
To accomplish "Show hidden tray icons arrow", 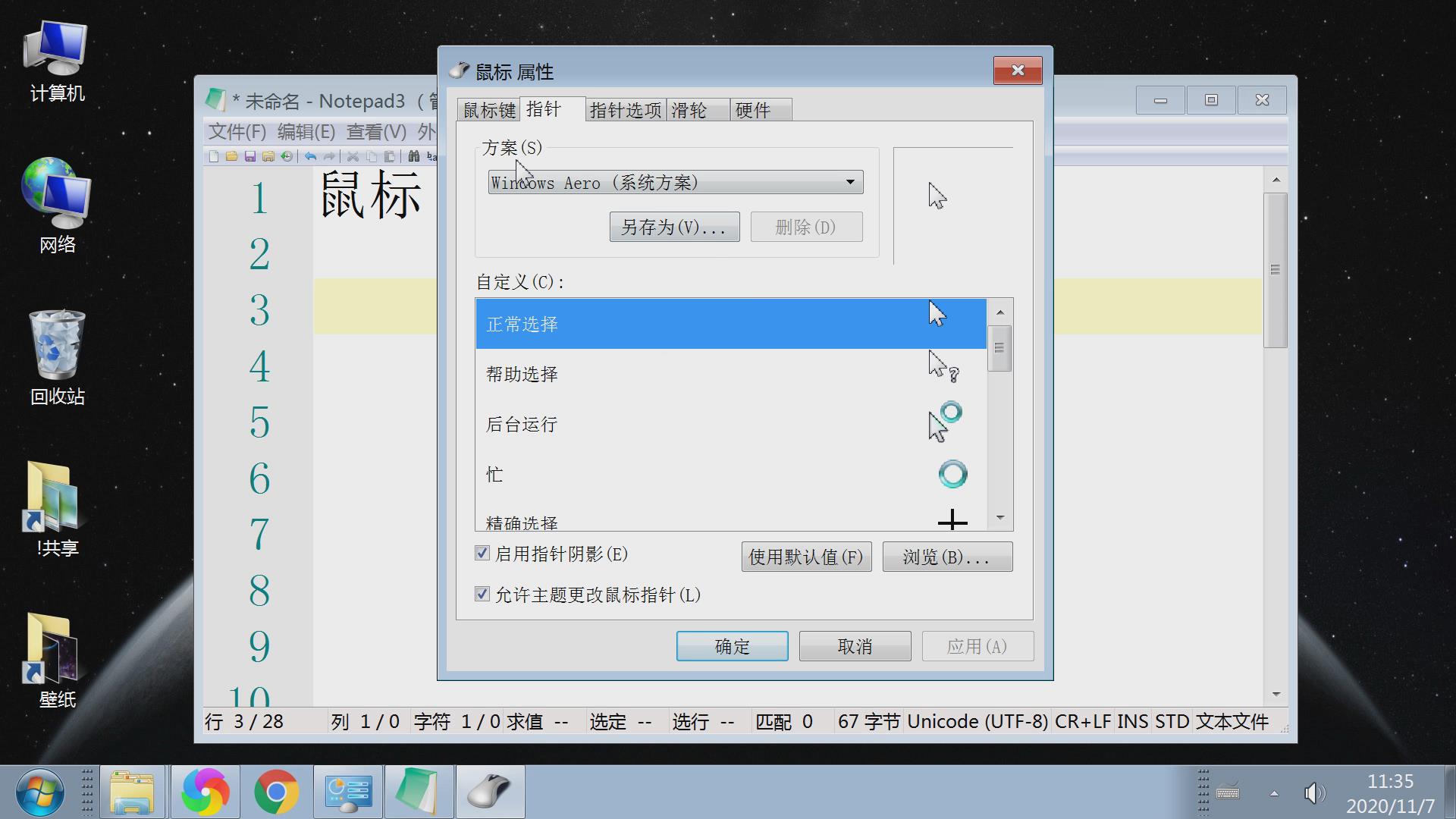I will [1274, 793].
